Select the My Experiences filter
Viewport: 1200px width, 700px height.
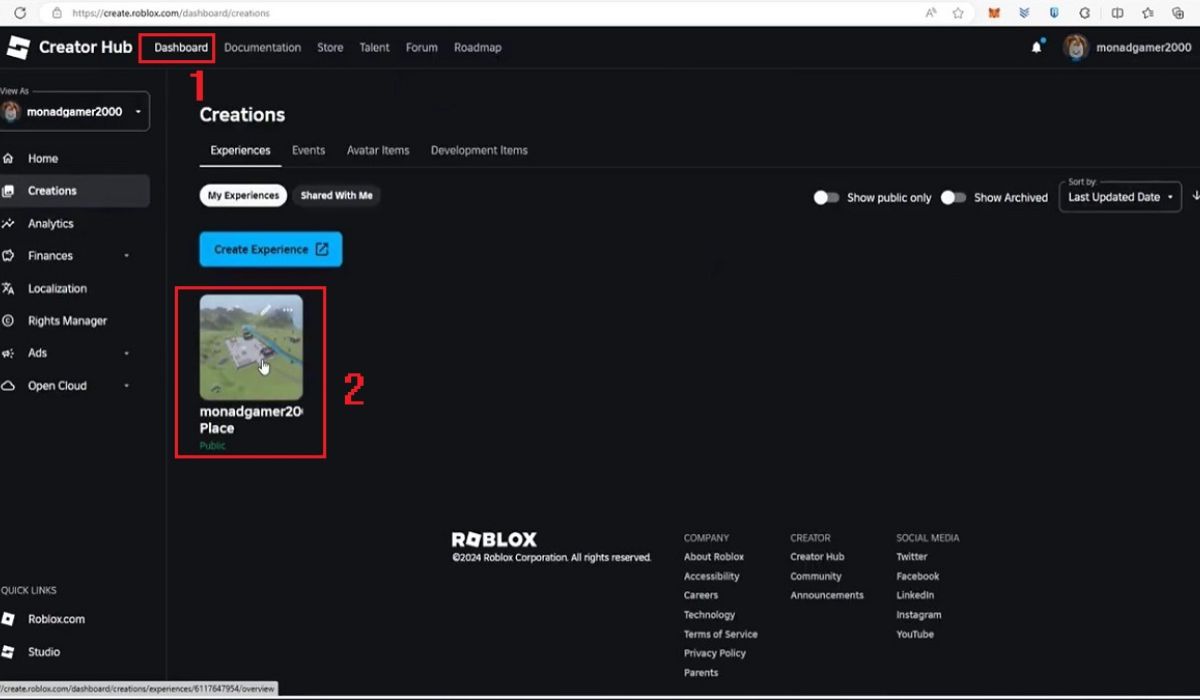(243, 196)
